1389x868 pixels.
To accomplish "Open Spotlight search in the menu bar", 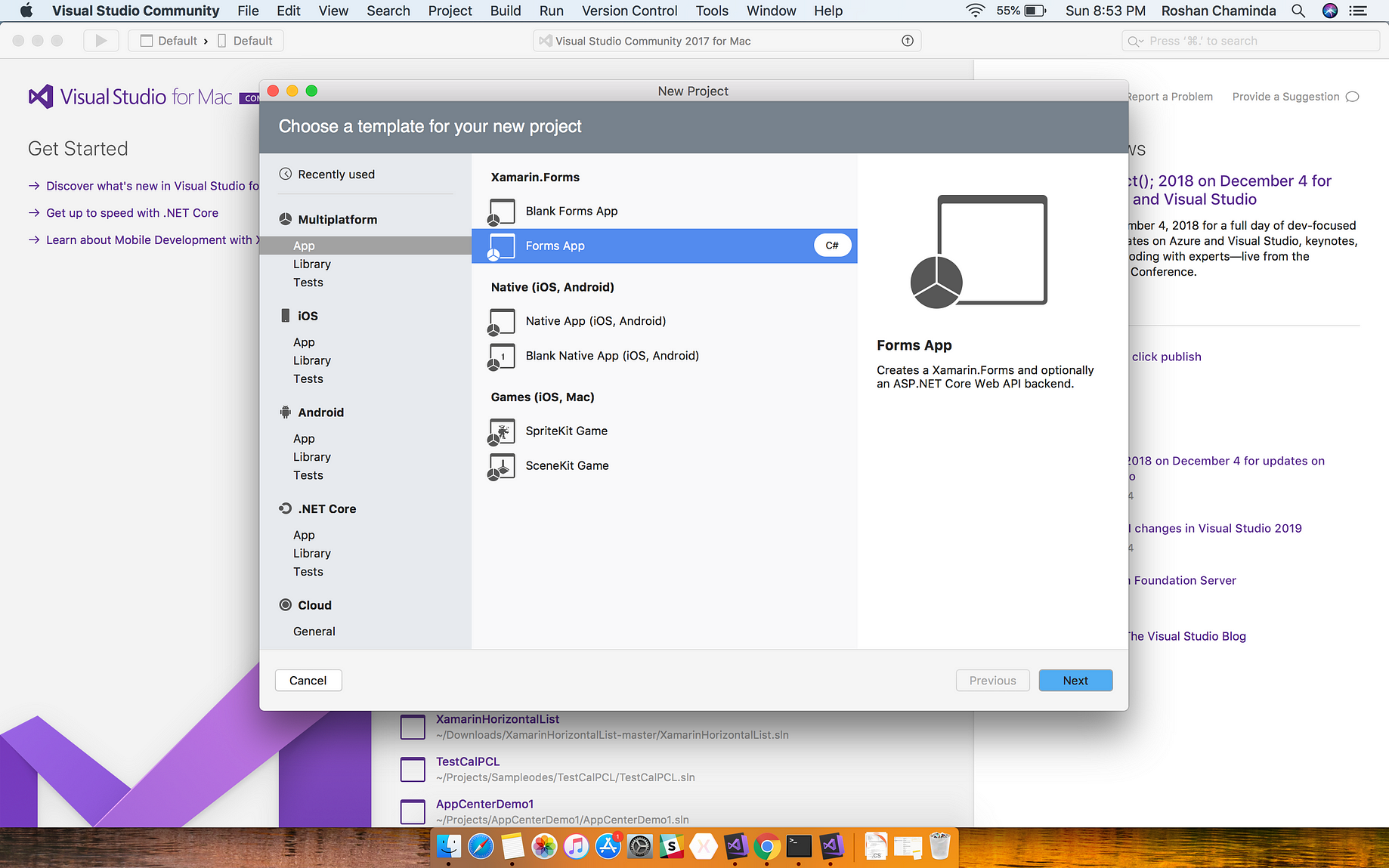I will tap(1298, 11).
